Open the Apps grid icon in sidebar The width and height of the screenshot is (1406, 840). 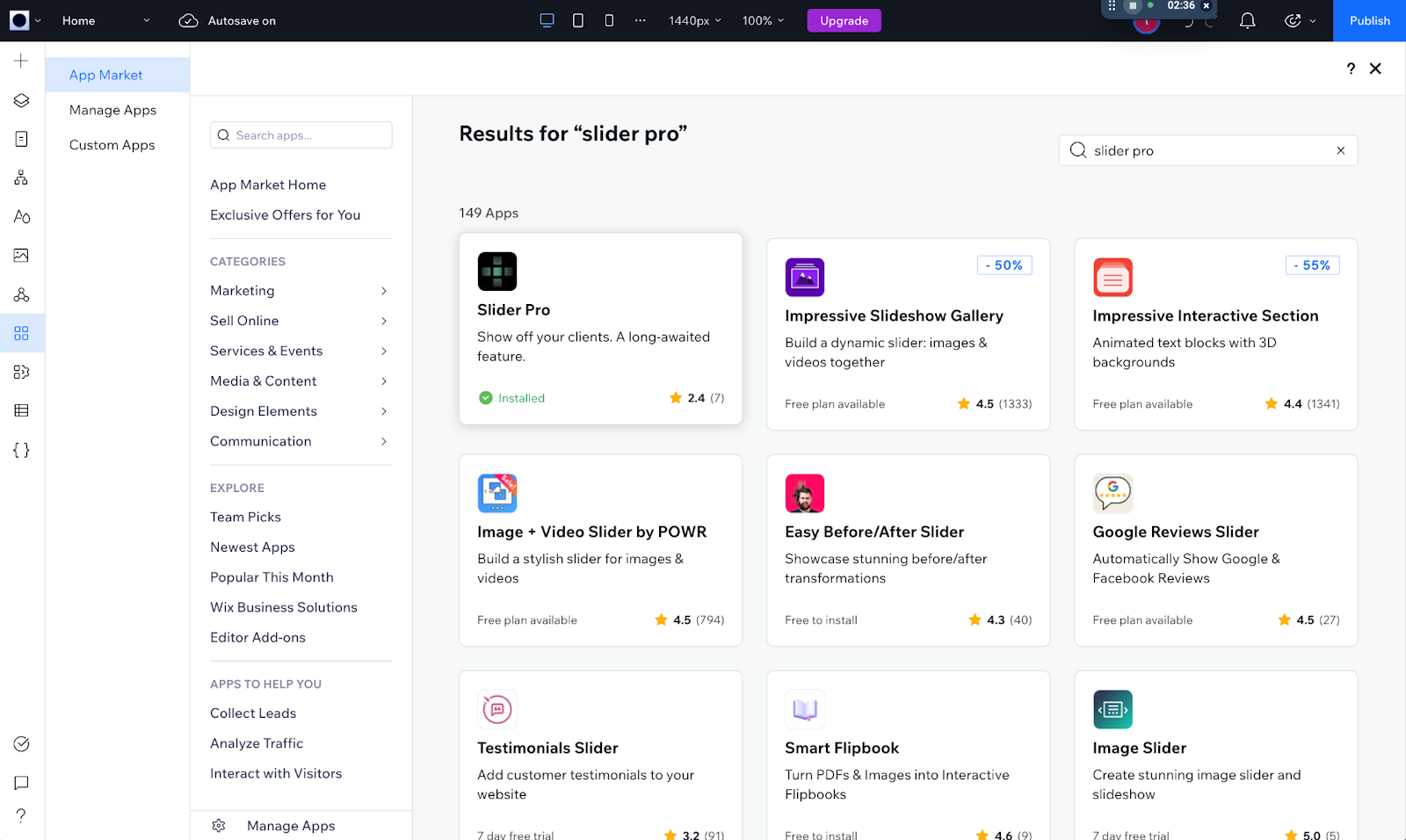tap(21, 333)
